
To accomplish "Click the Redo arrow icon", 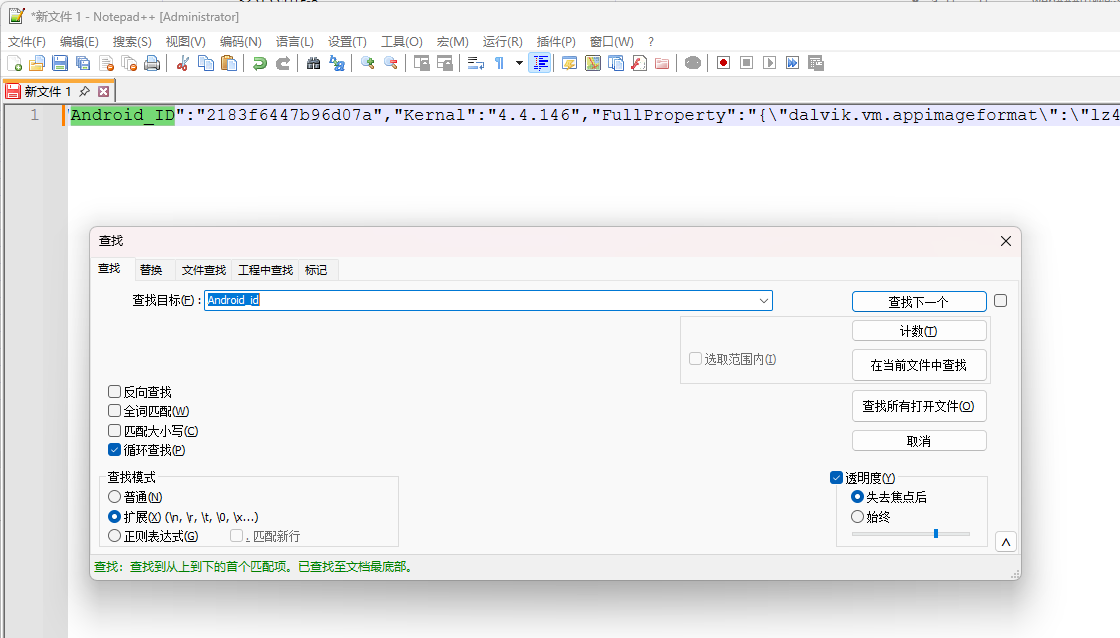I will click(283, 64).
